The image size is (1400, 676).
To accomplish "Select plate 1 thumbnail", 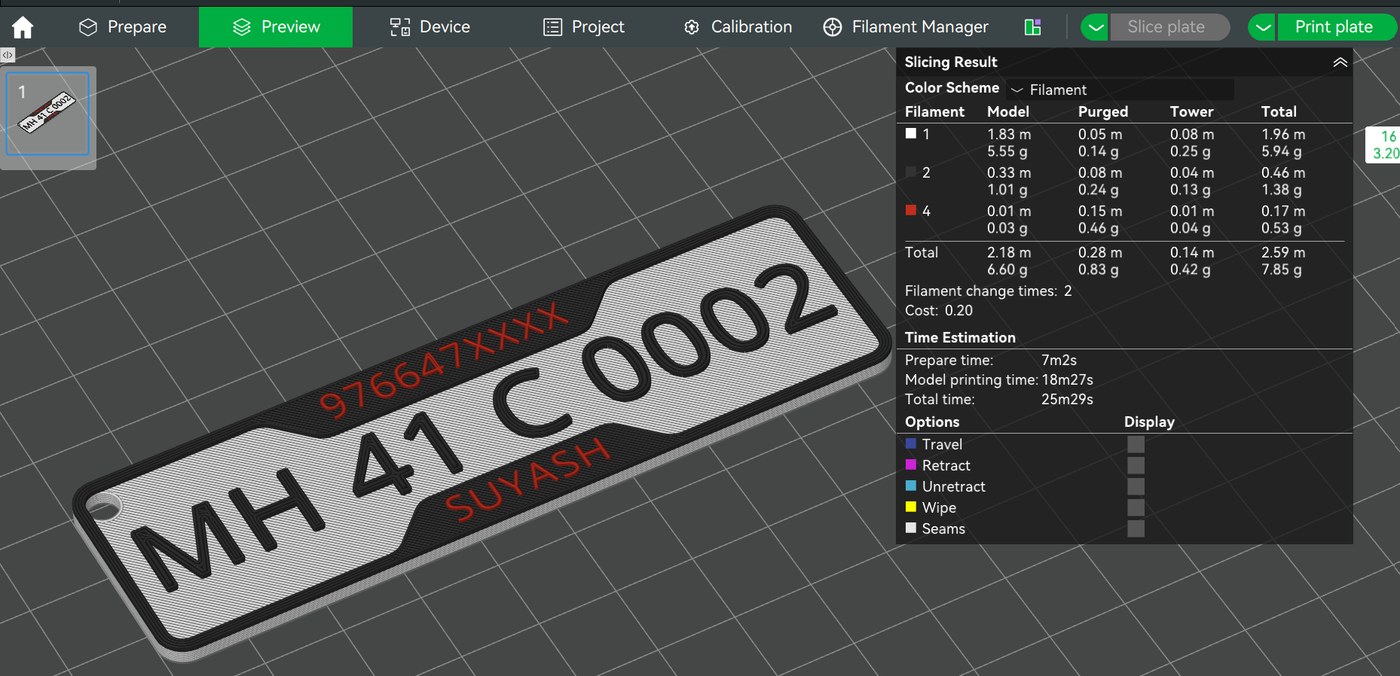I will click(48, 114).
